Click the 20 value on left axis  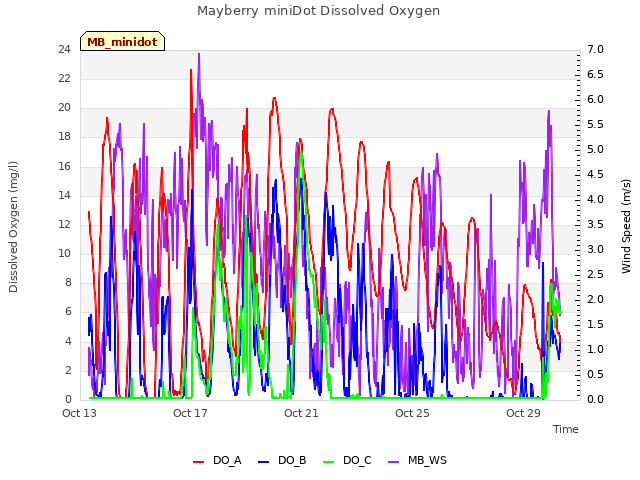pos(65,107)
